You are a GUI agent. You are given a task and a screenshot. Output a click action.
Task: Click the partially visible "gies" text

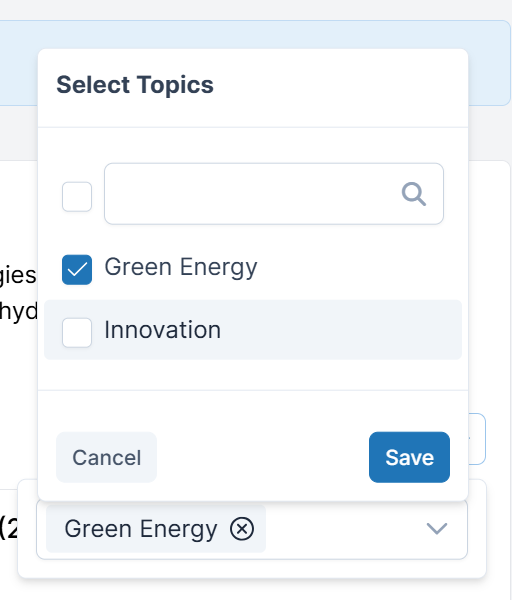click(18, 276)
